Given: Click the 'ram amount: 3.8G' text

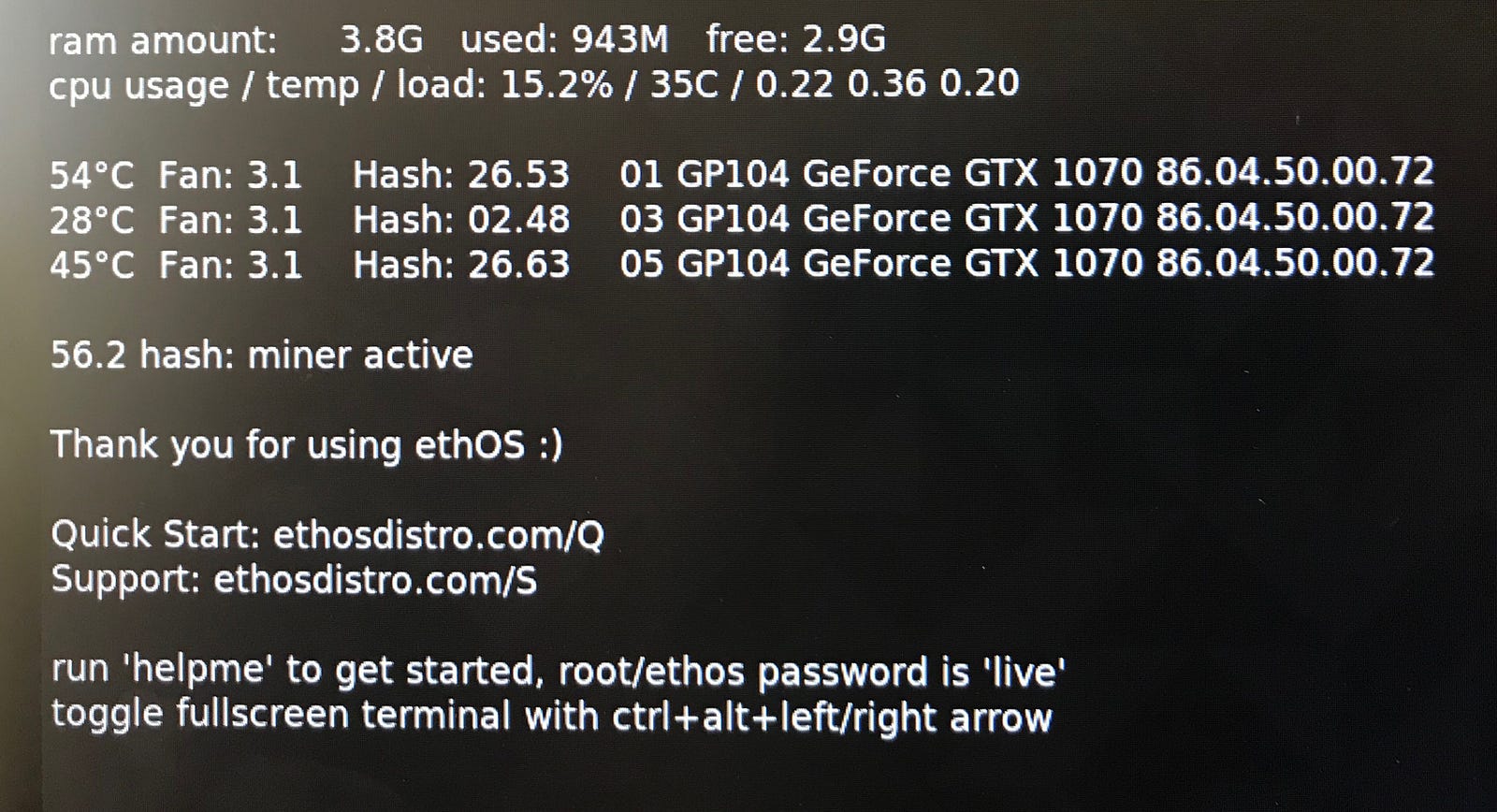Looking at the screenshot, I should [x=235, y=40].
